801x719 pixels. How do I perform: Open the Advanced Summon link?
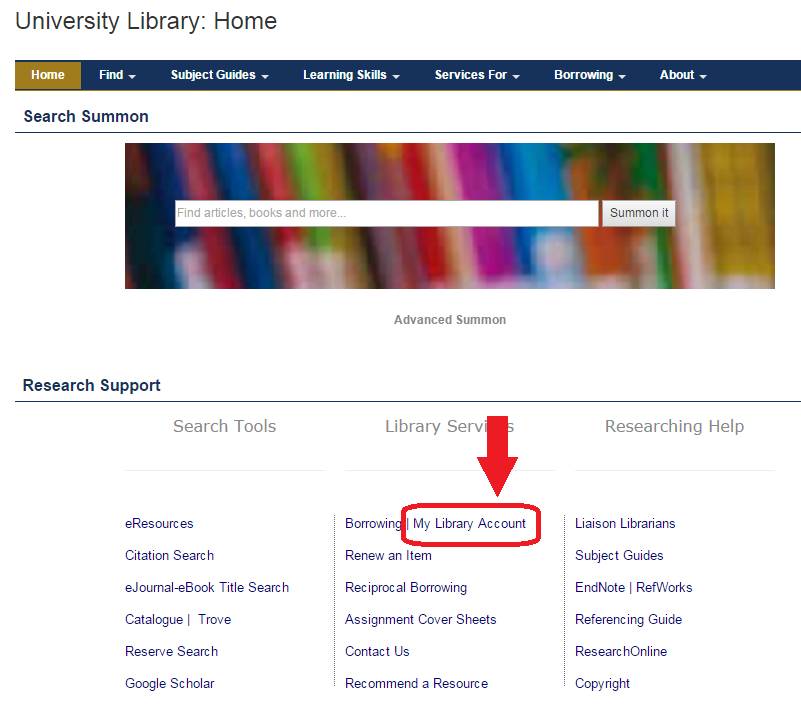pos(450,320)
